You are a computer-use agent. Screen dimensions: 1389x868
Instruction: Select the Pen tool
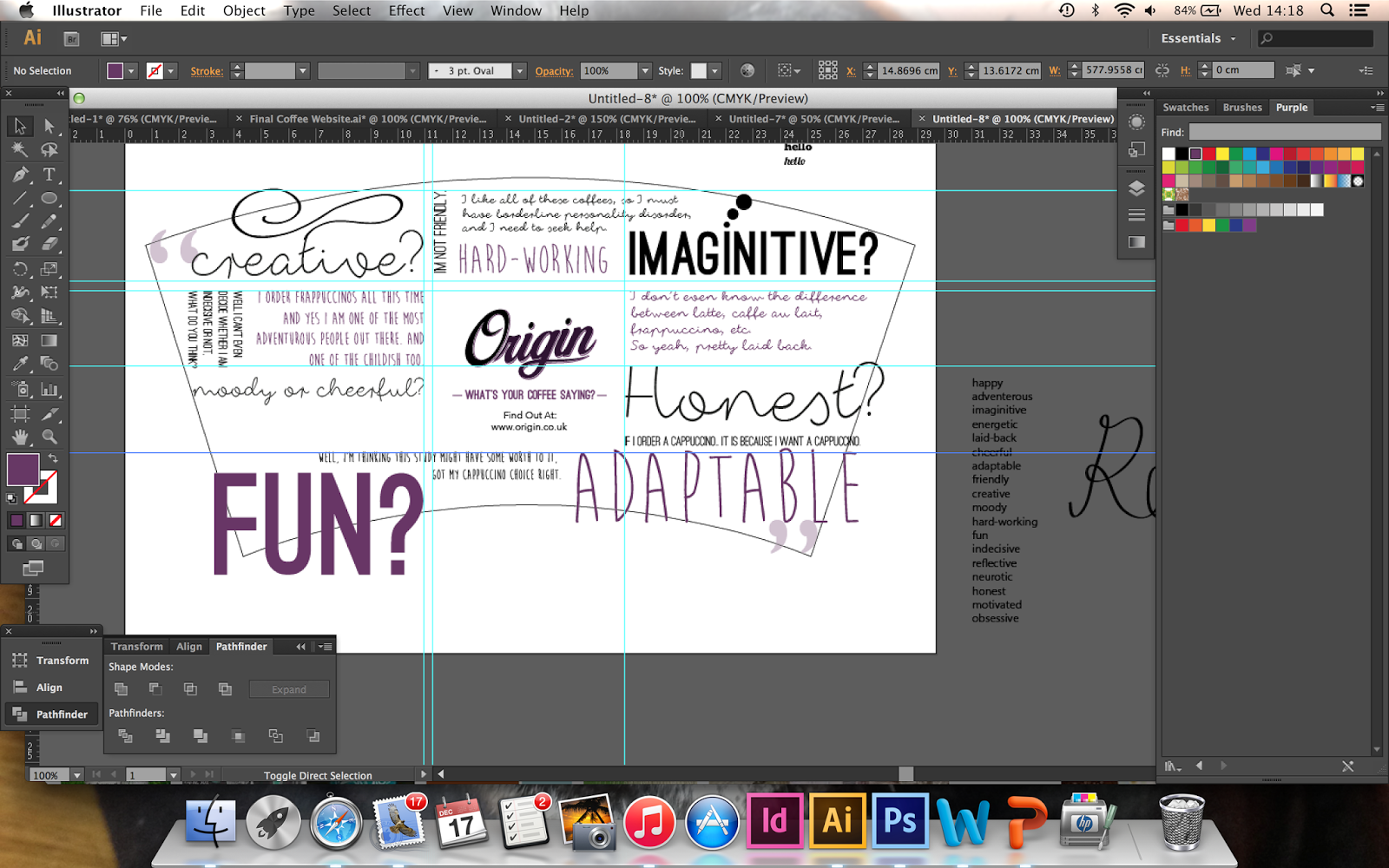click(20, 174)
